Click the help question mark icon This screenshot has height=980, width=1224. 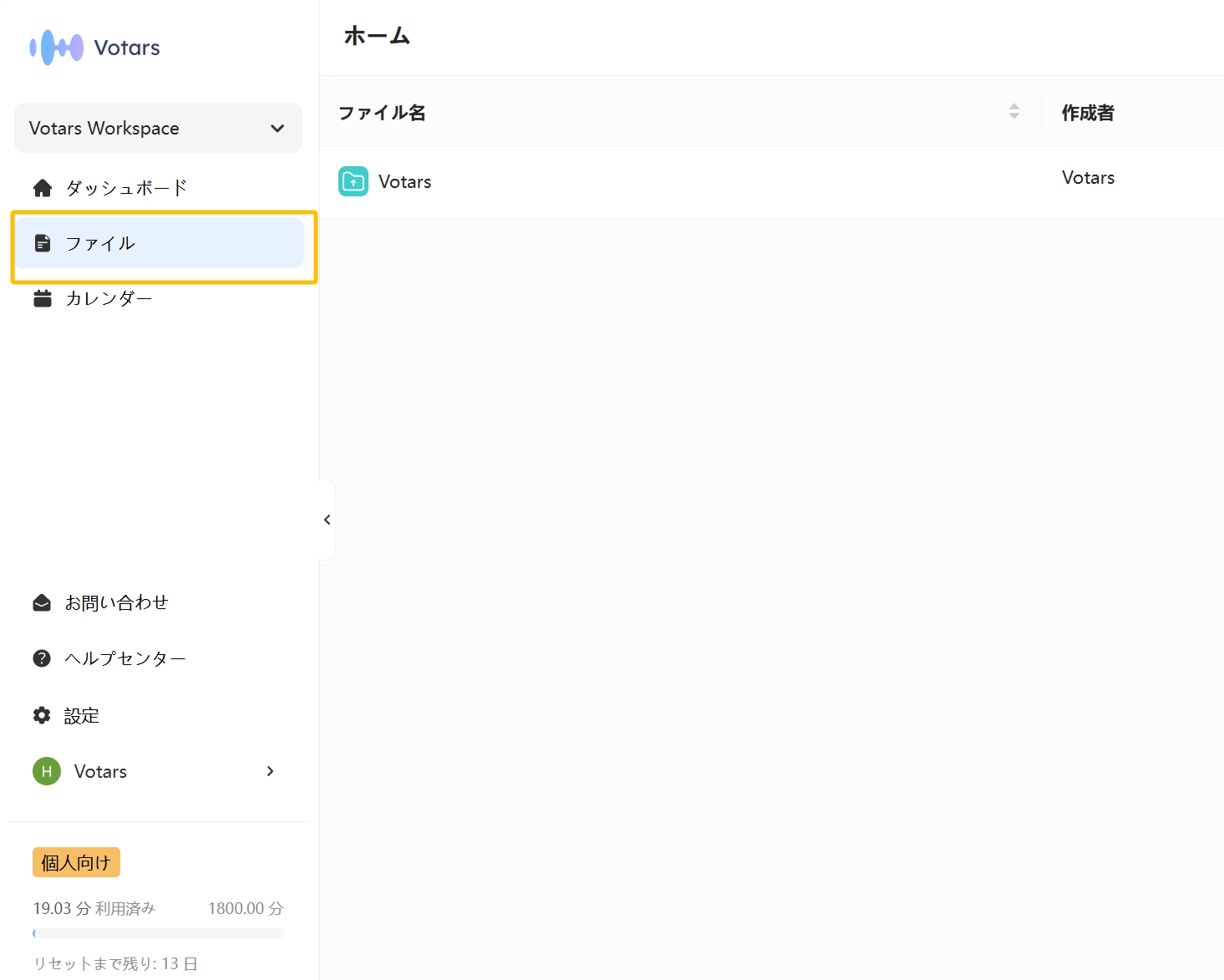[x=42, y=658]
